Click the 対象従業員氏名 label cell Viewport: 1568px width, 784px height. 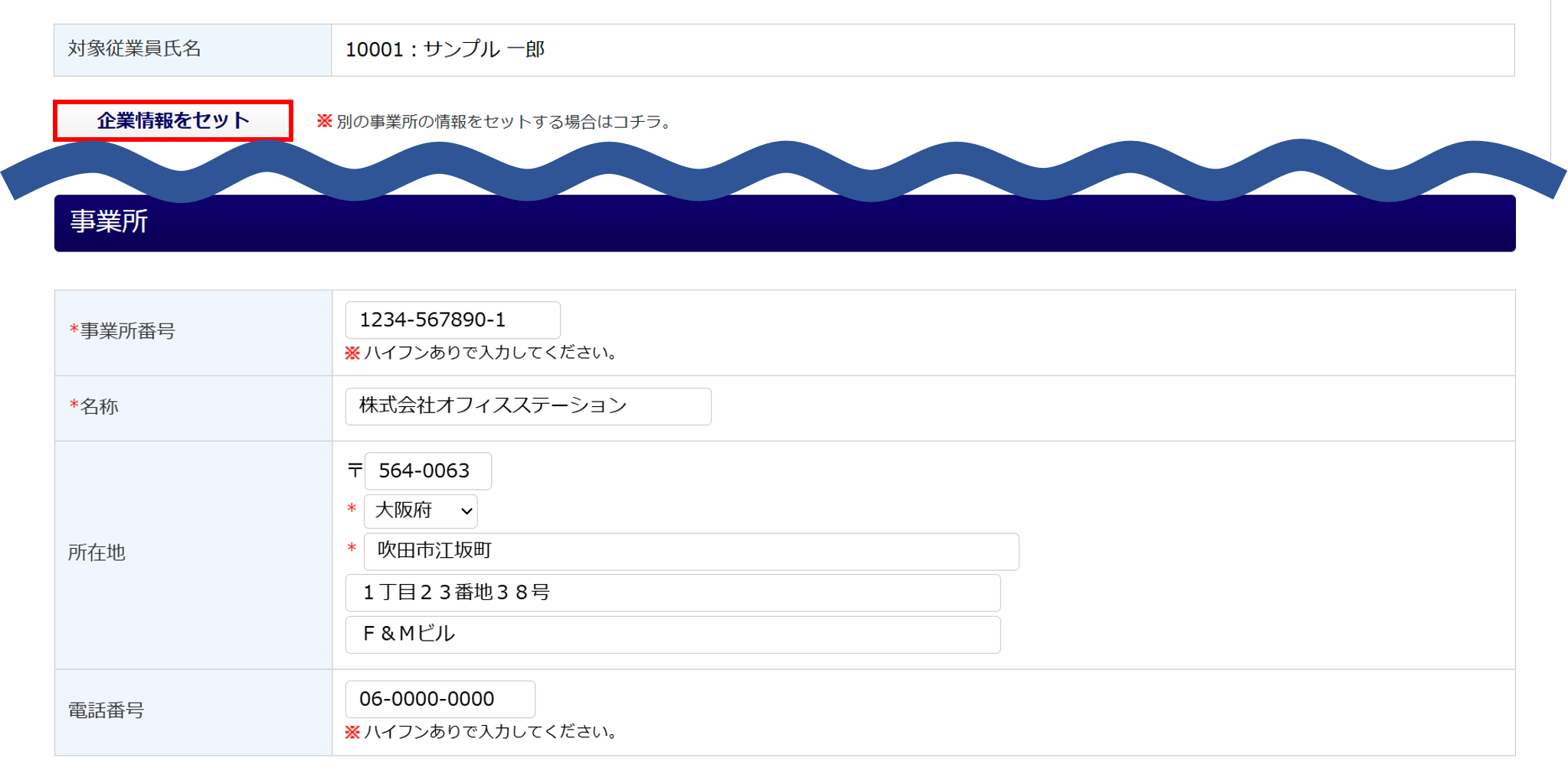click(x=135, y=49)
